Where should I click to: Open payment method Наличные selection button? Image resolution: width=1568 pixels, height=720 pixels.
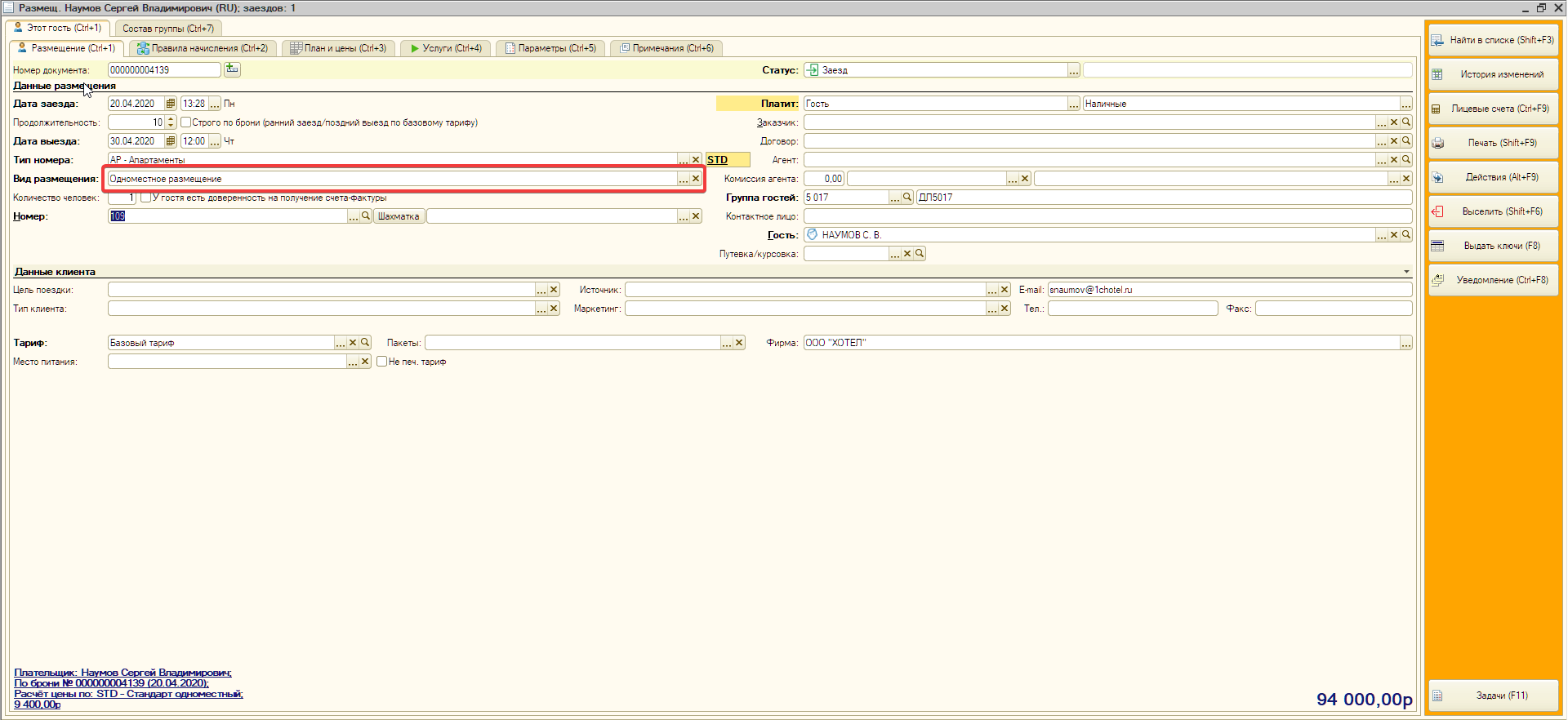coord(1406,104)
